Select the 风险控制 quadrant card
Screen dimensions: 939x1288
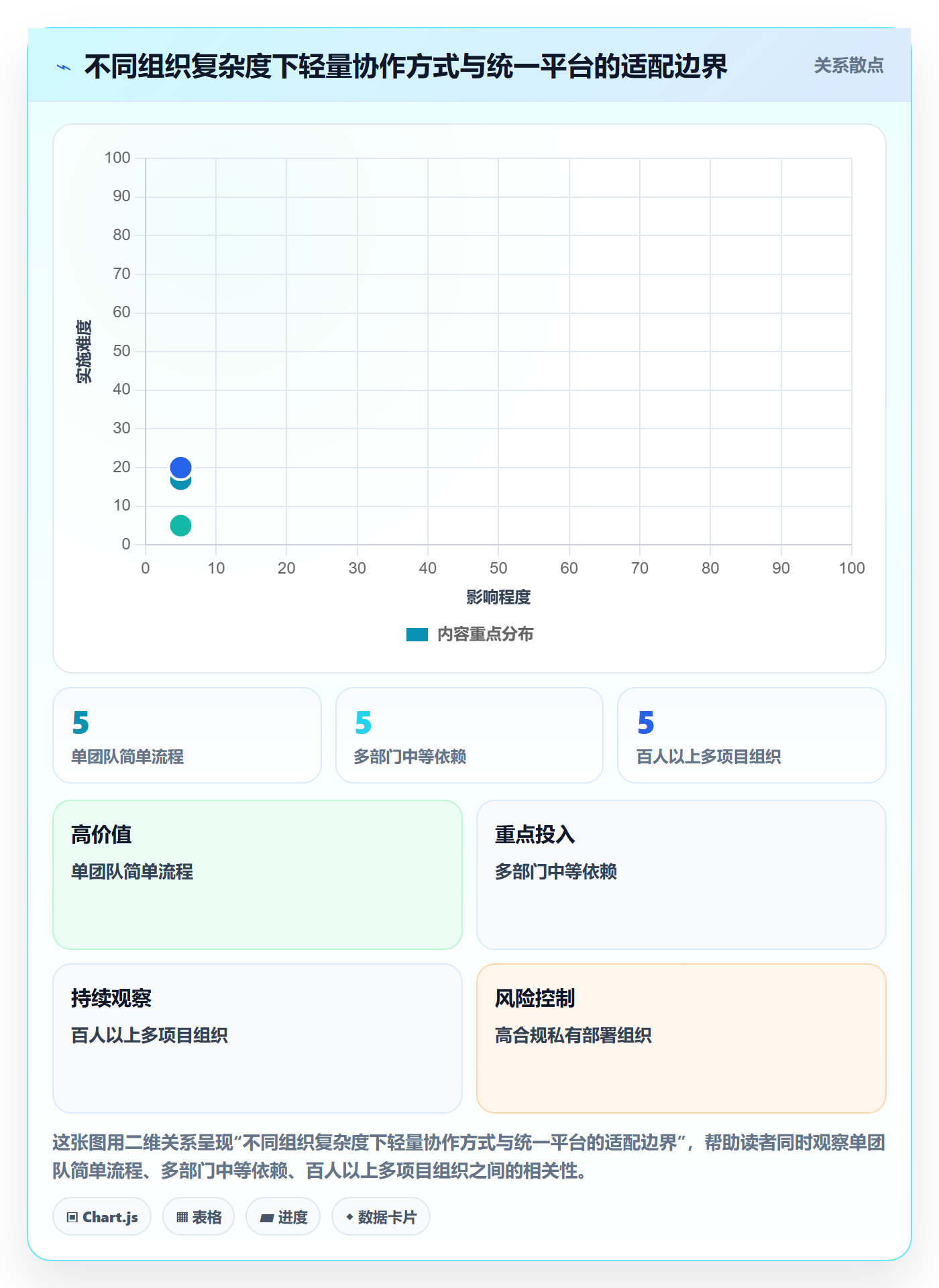(681, 1038)
